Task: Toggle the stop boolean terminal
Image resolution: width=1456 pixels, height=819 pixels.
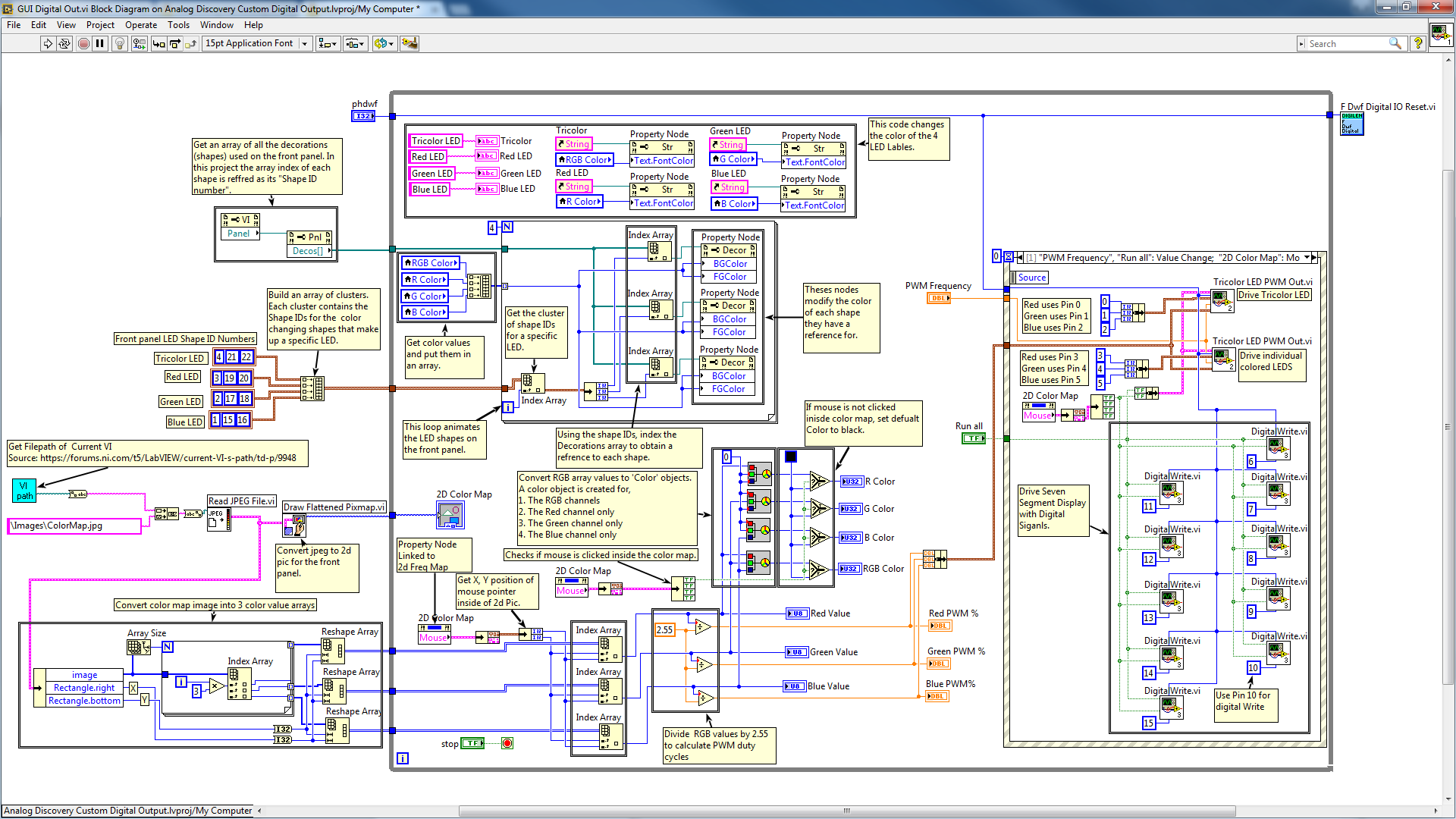Action: [472, 743]
